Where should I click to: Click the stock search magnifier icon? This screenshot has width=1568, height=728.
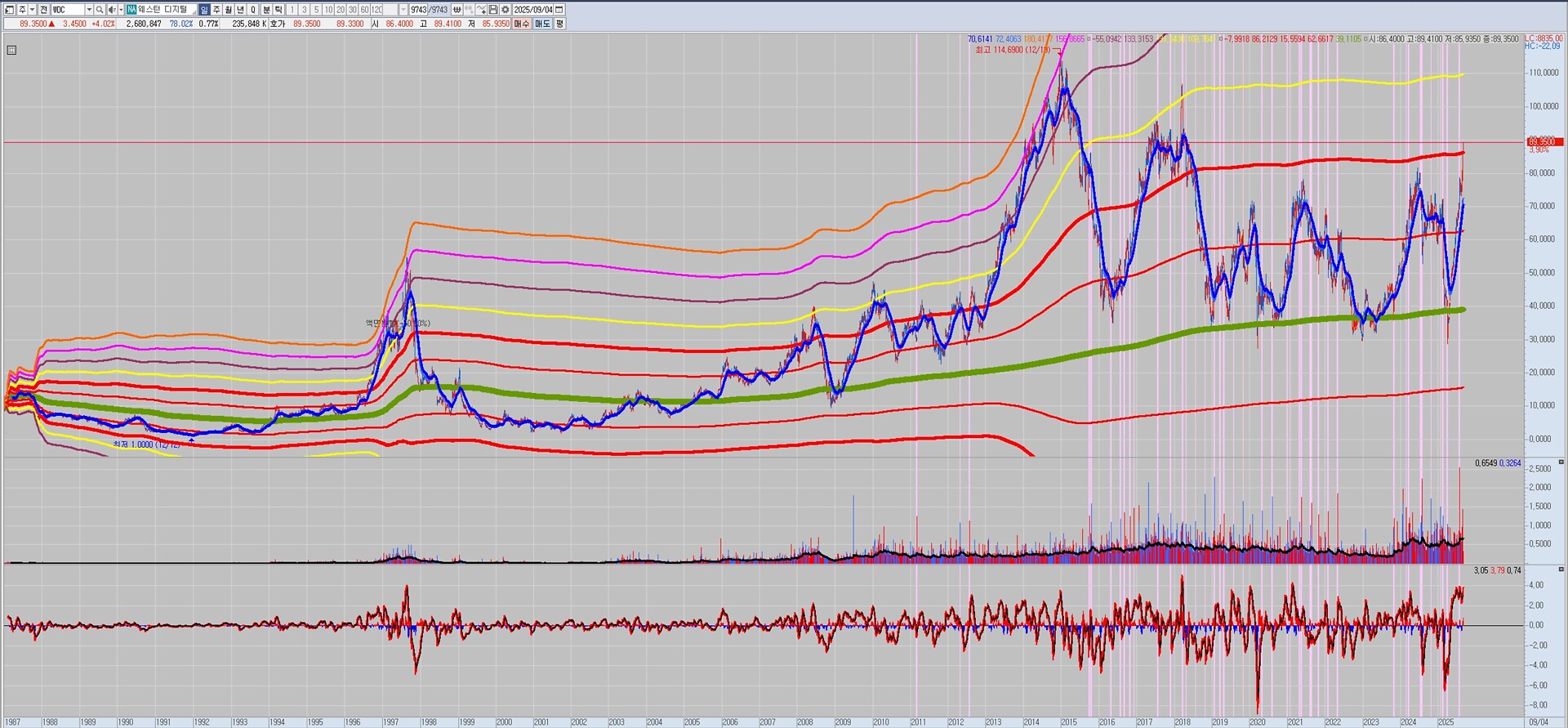[100, 10]
